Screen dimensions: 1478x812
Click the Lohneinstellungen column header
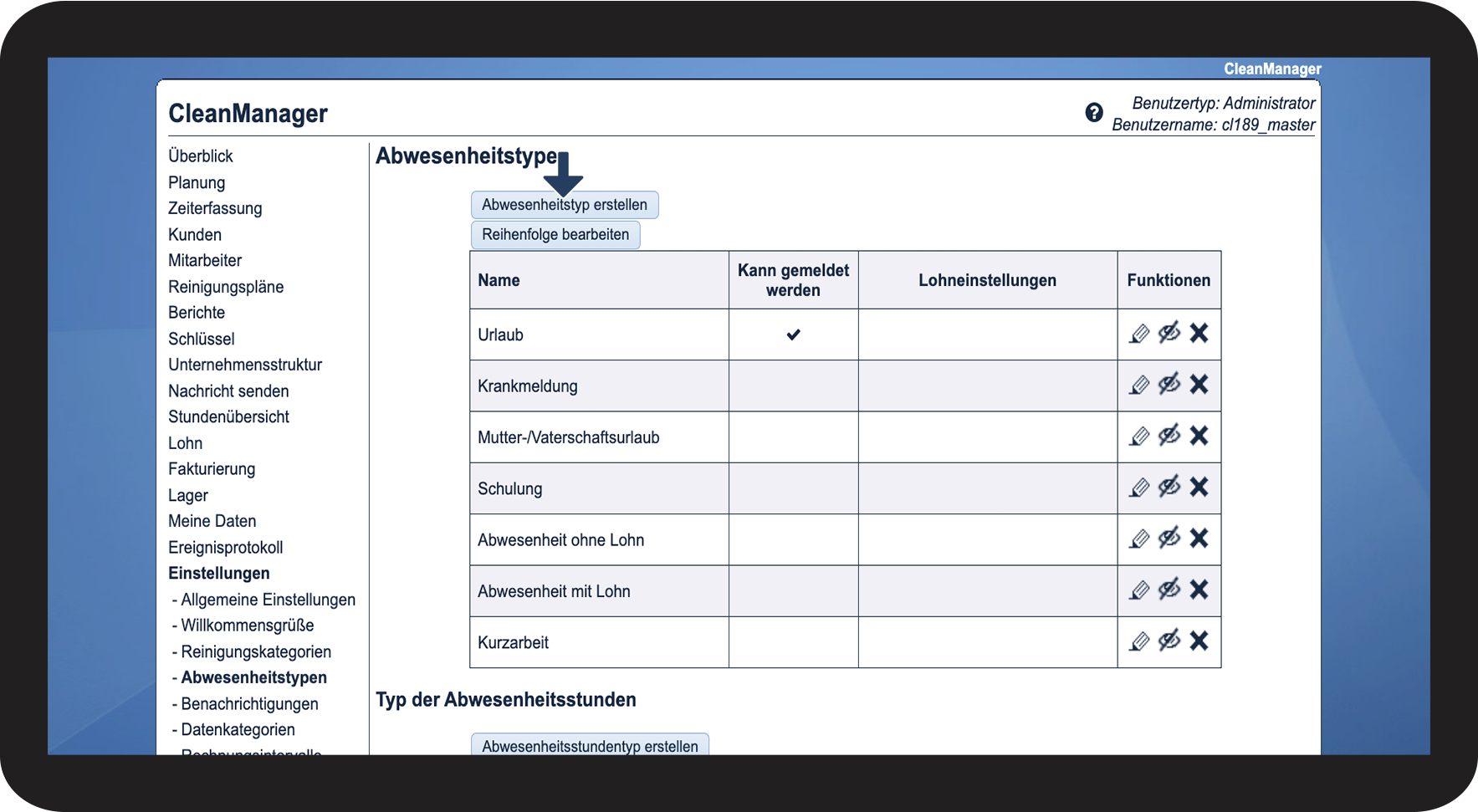coord(988,280)
